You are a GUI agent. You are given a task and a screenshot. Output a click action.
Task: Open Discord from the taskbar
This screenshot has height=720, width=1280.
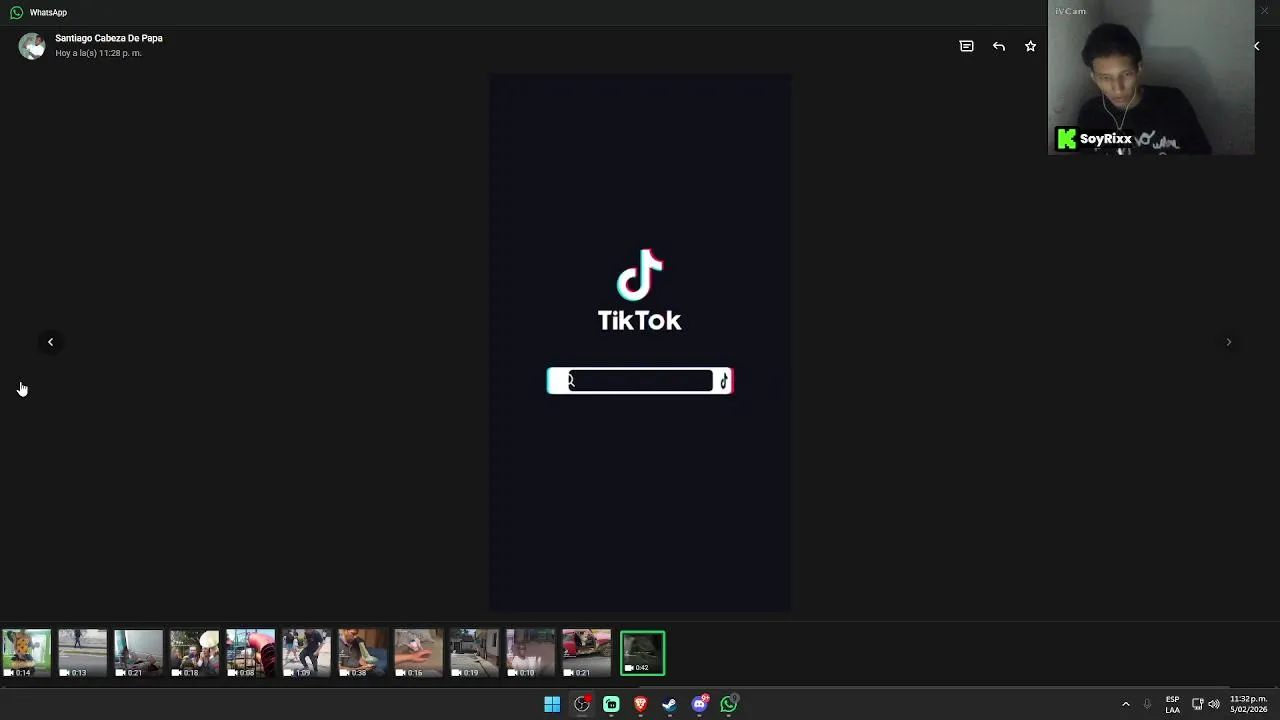(x=700, y=705)
